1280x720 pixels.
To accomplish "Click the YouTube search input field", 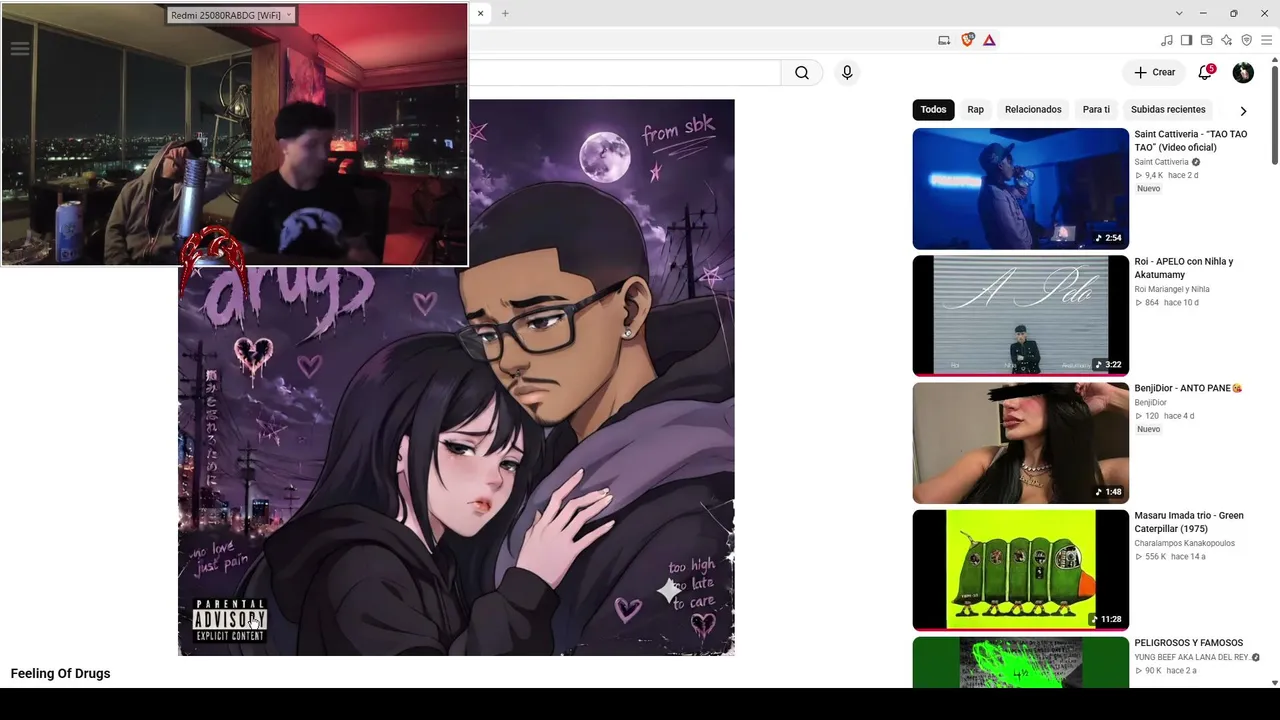I will pos(624,73).
